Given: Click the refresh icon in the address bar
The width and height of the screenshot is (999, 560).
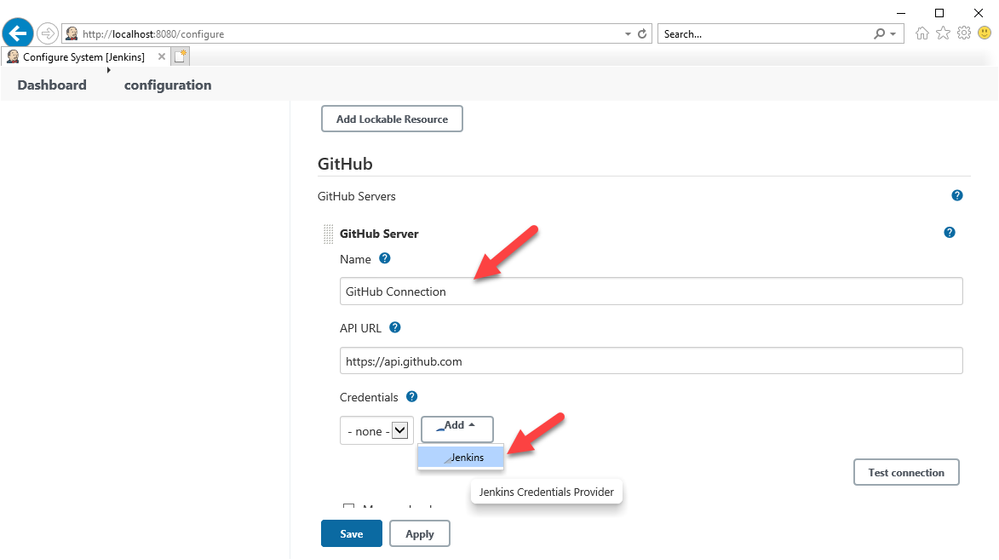Looking at the screenshot, I should tap(642, 34).
